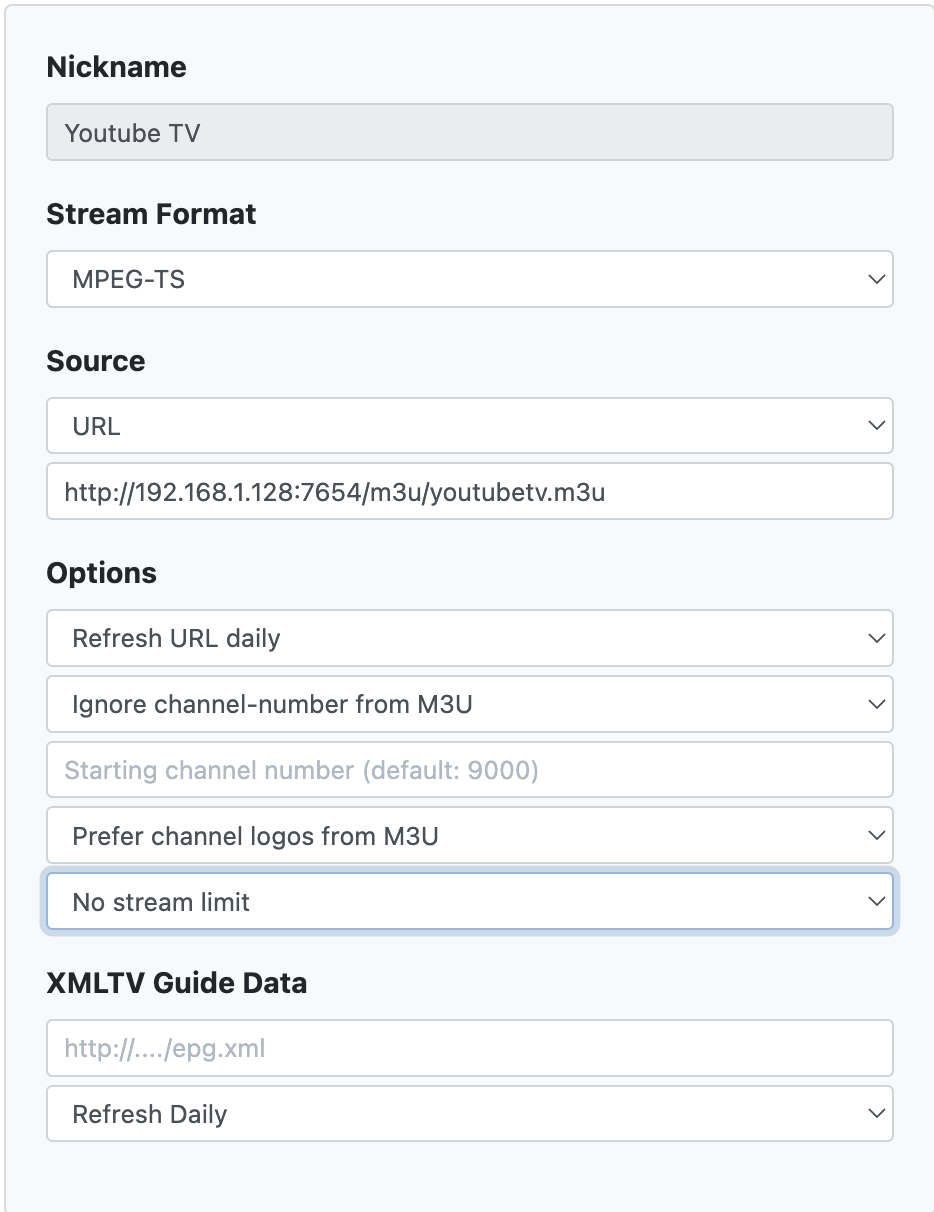Click the XMLTV epg.xml URL field

(469, 1048)
